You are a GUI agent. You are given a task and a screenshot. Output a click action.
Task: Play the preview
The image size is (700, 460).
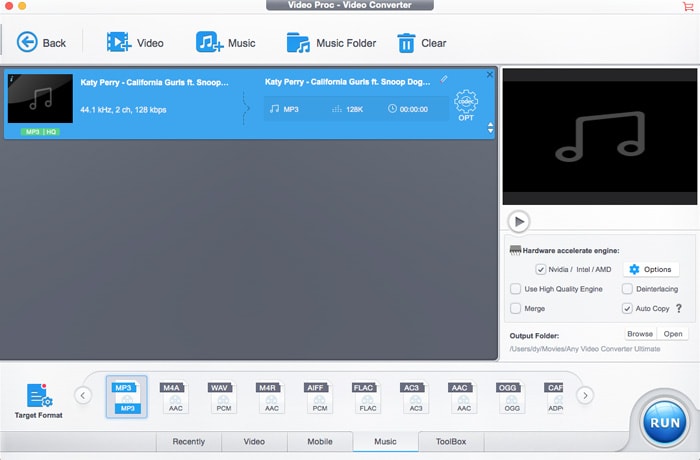(x=519, y=221)
